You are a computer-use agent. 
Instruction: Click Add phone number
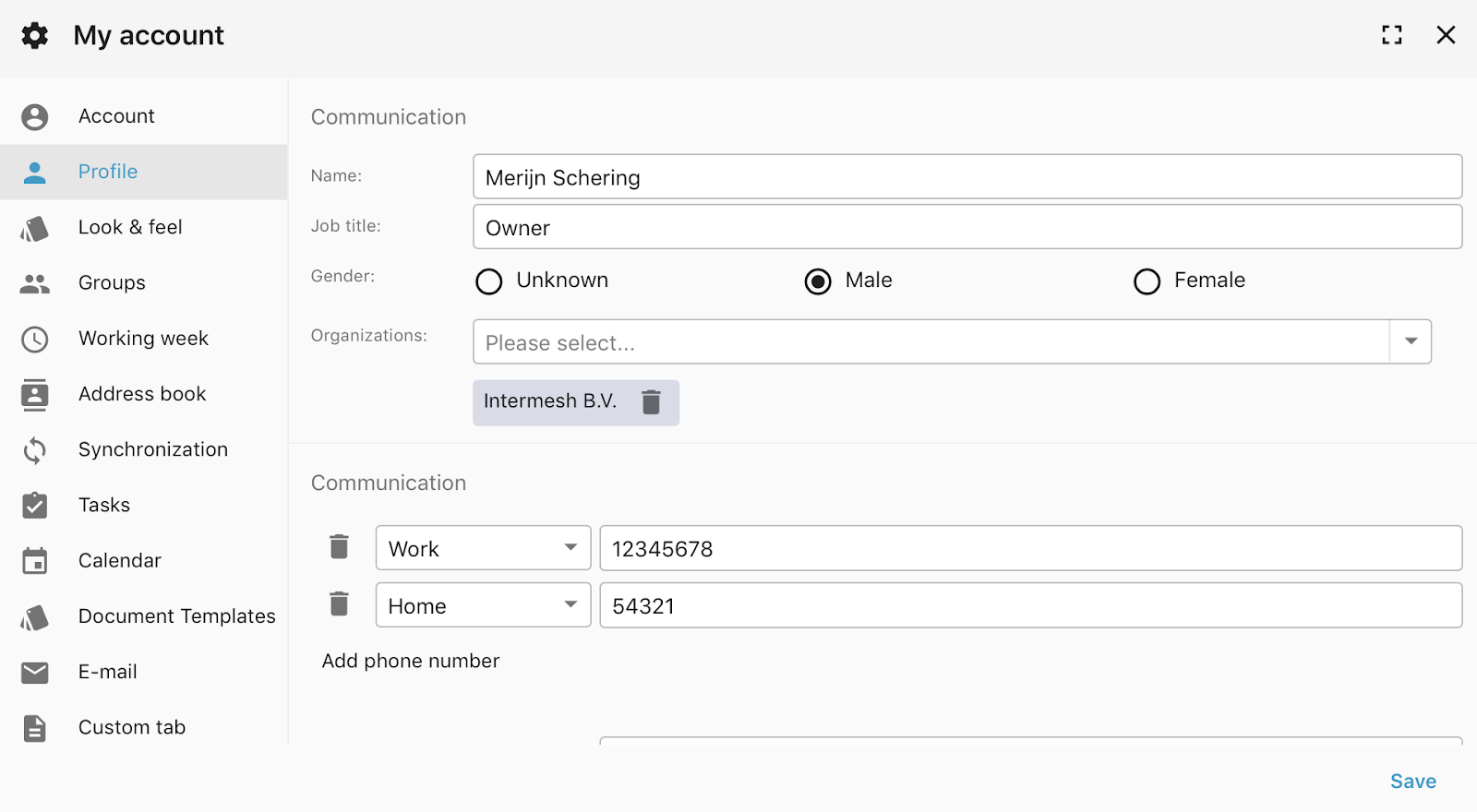click(x=411, y=661)
